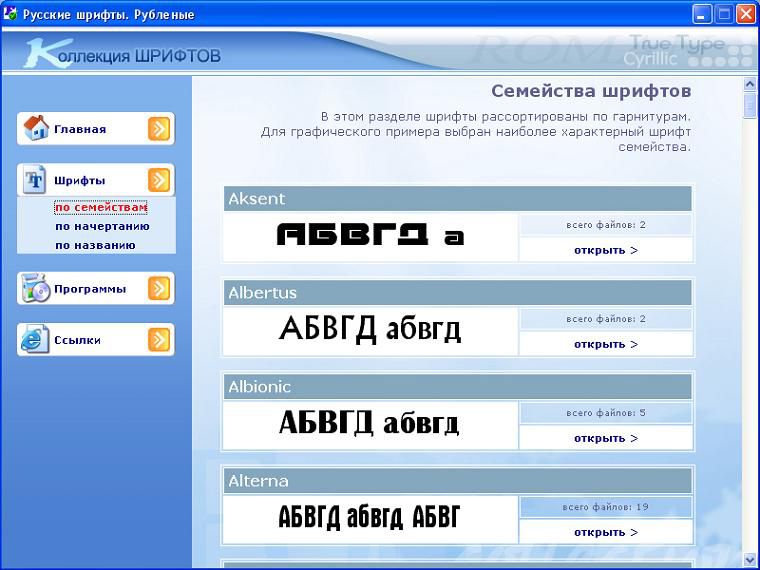Select the 'по начертанию' submenu item
Screen dimensions: 760x570
101,226
